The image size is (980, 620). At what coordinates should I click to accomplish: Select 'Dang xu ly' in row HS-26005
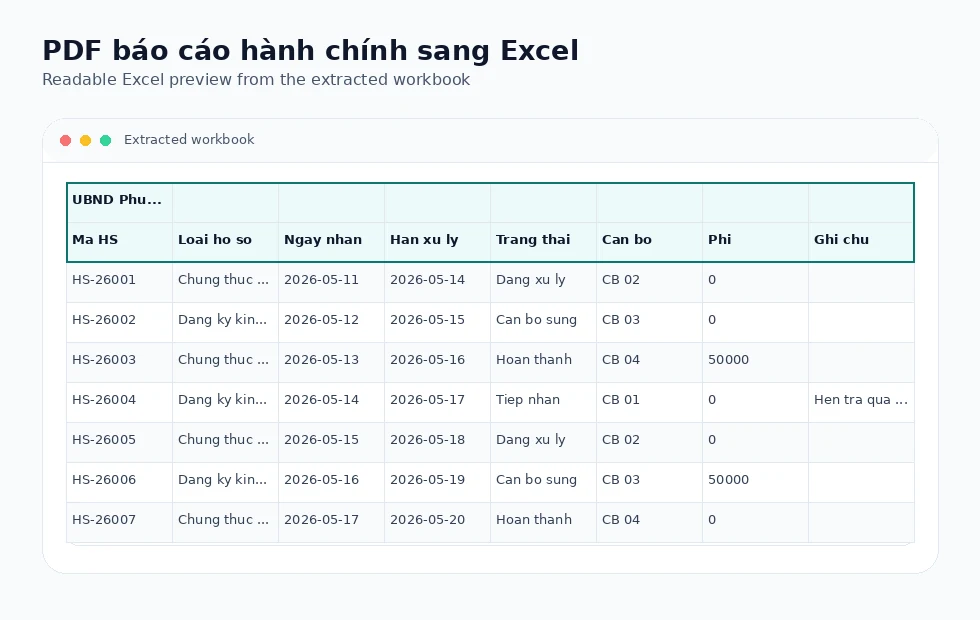(x=543, y=442)
